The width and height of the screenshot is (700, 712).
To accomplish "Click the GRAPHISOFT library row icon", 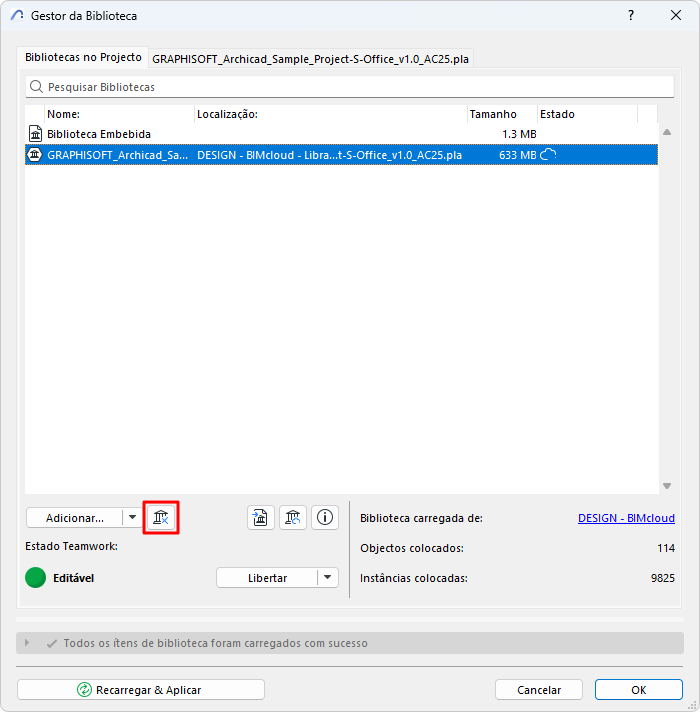I will click(35, 155).
